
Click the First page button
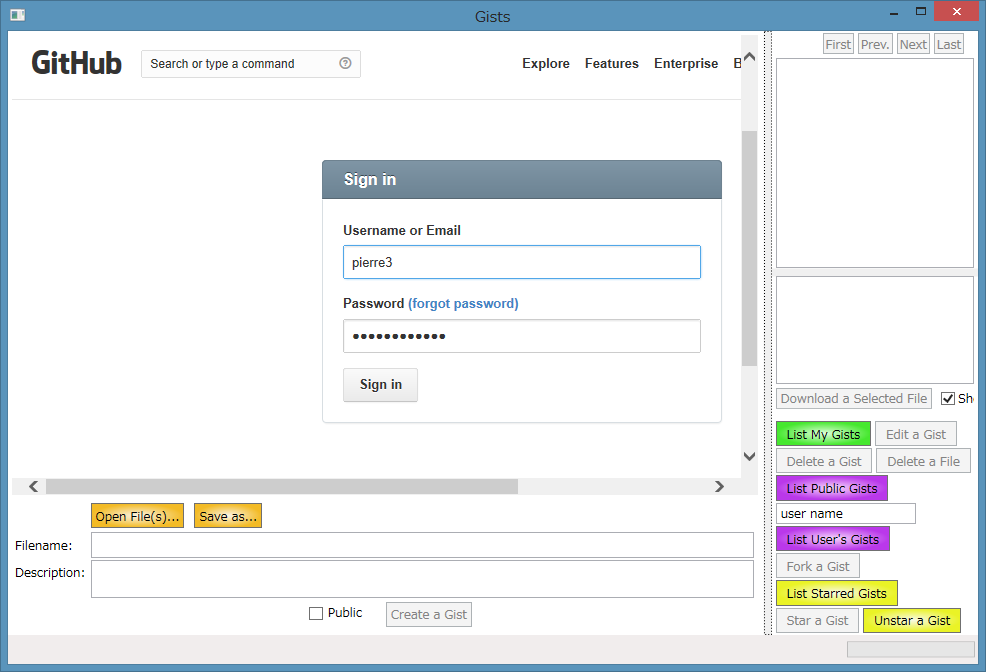(838, 44)
